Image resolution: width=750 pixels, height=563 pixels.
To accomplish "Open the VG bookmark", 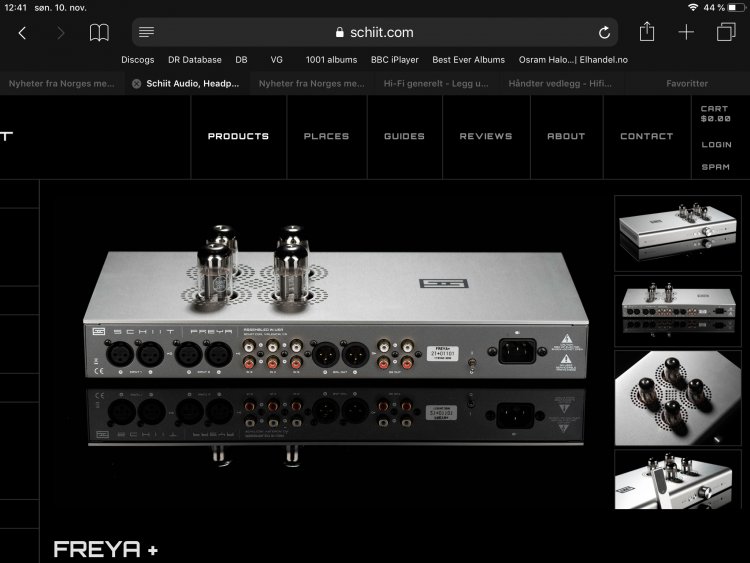I will (276, 60).
